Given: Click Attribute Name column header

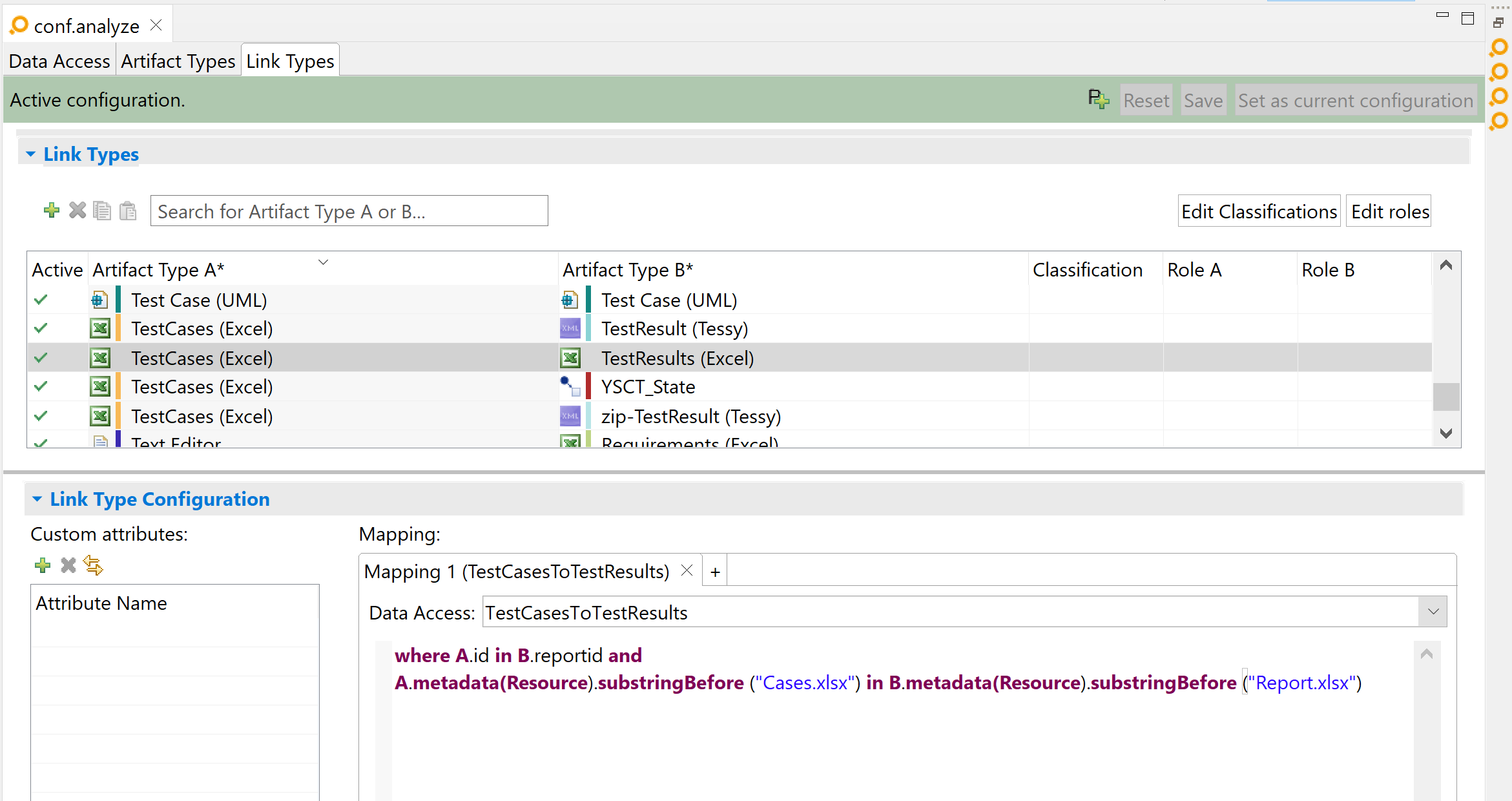Looking at the screenshot, I should [x=175, y=603].
